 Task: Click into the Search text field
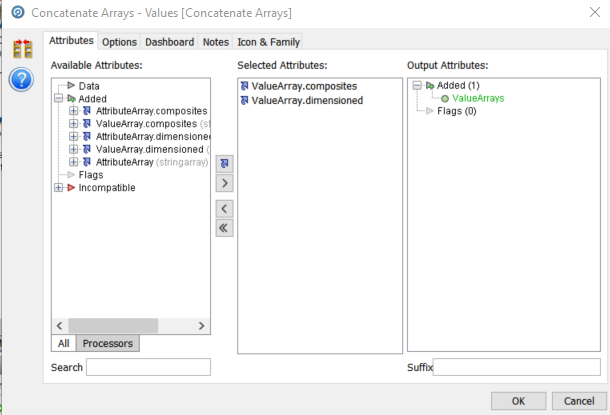[x=148, y=367]
